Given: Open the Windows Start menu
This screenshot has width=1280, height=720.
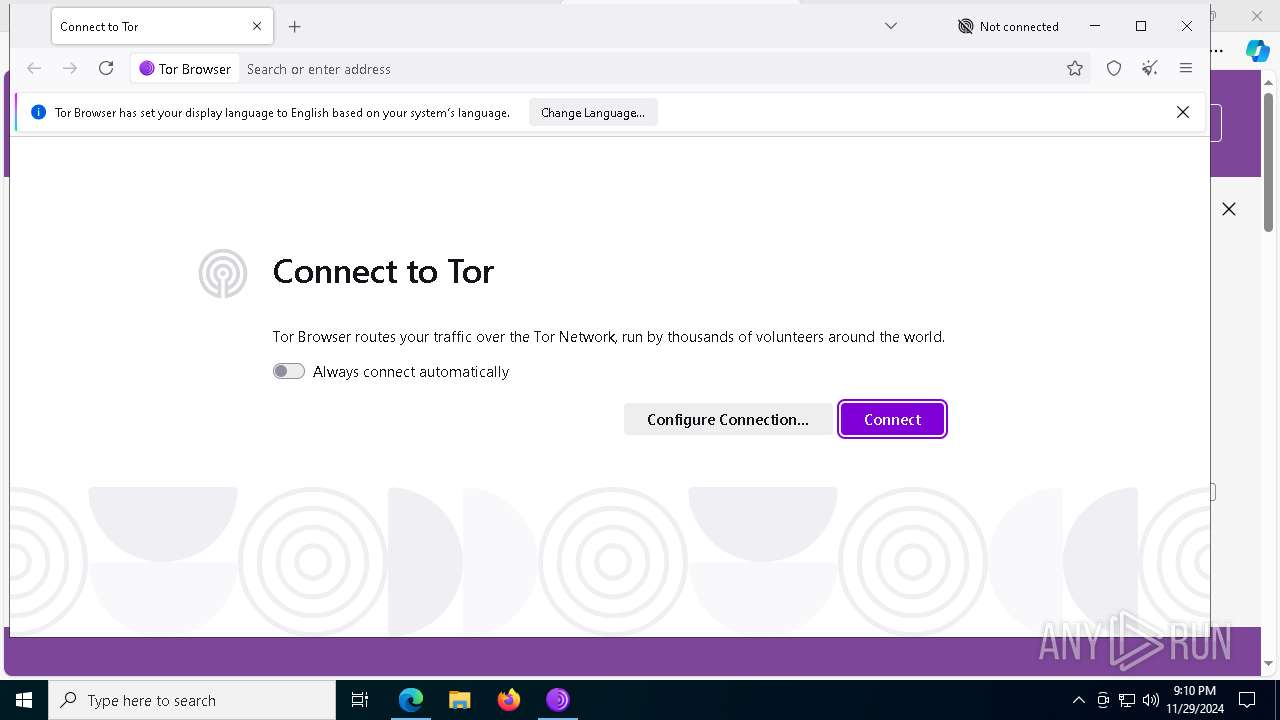Looking at the screenshot, I should tap(24, 700).
